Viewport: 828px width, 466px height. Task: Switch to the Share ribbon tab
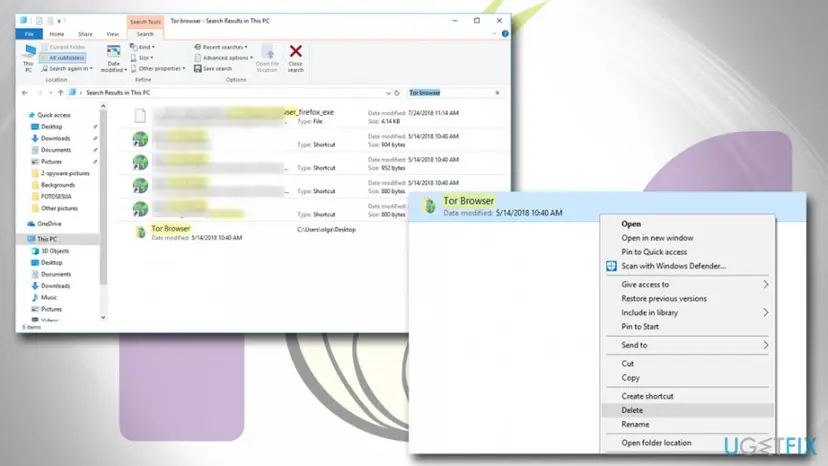coord(85,34)
